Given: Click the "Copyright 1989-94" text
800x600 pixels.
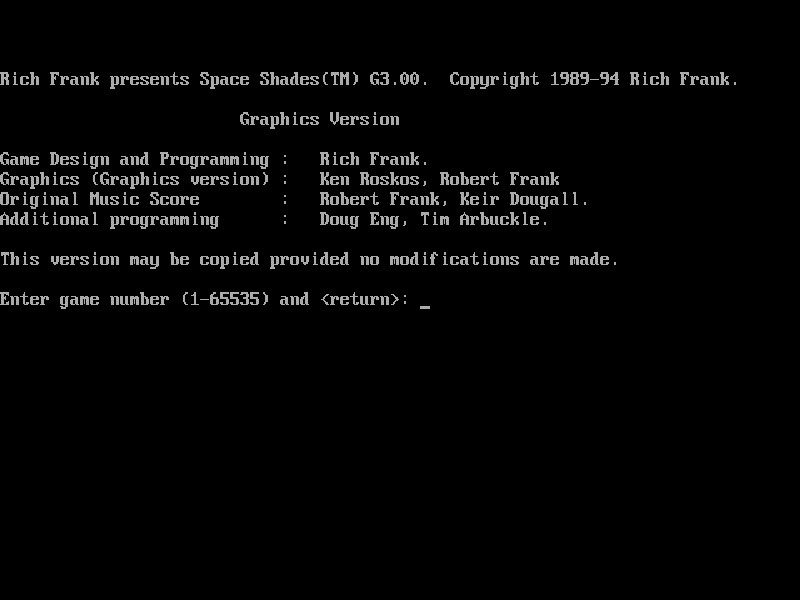Looking at the screenshot, I should click(x=534, y=79).
